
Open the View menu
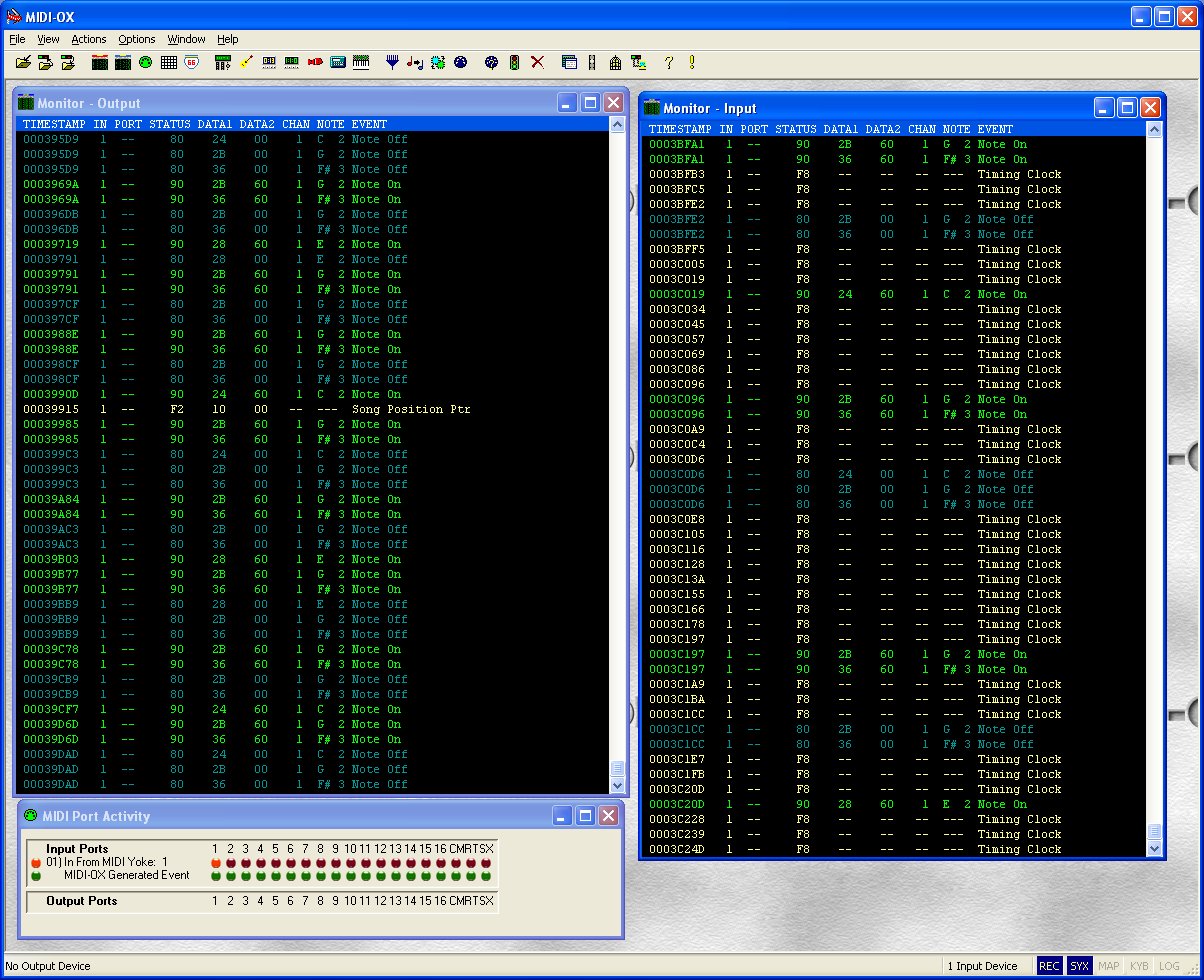click(x=49, y=39)
